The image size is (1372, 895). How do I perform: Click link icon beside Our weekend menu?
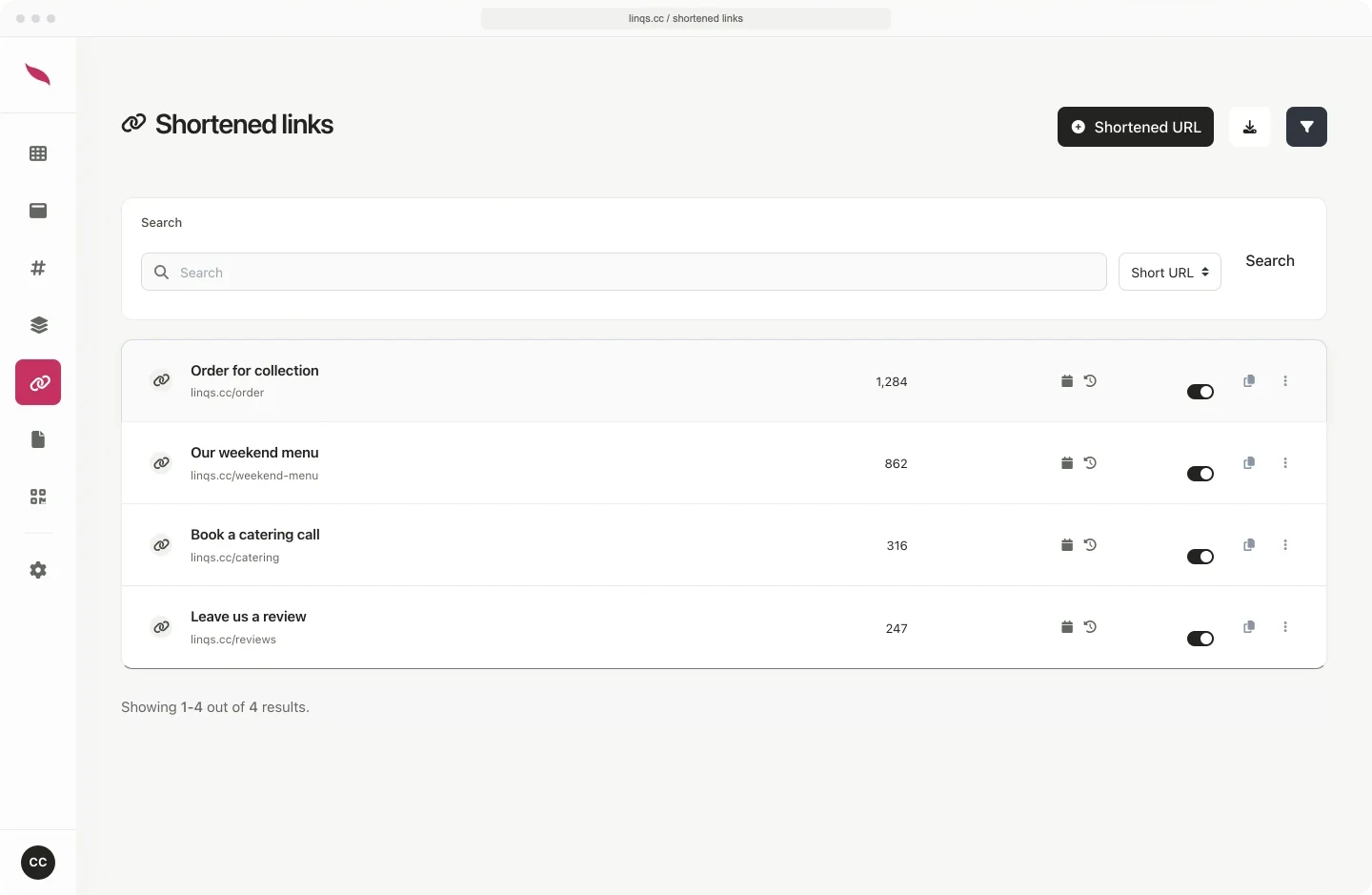[162, 463]
